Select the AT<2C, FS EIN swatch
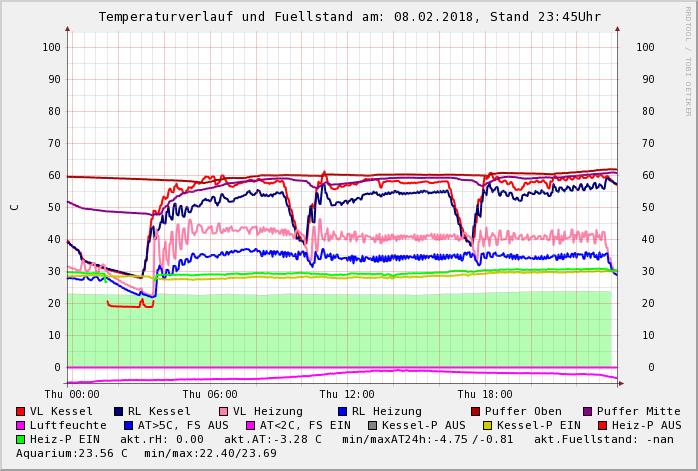The image size is (698, 471). [251, 425]
